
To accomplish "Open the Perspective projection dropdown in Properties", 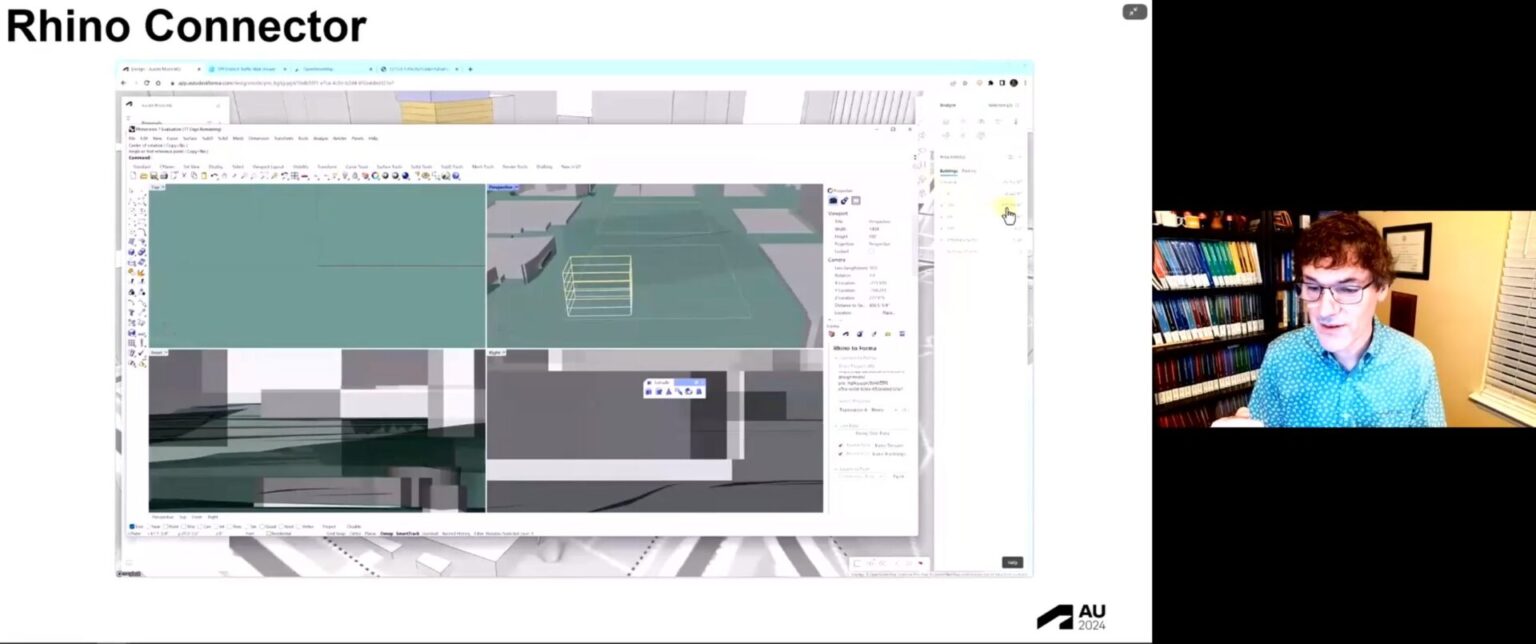I will click(878, 244).
